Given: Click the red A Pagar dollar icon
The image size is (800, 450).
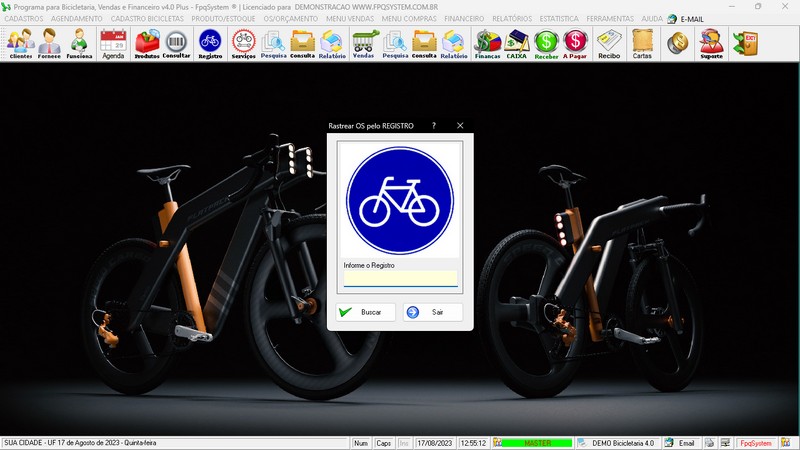Looking at the screenshot, I should point(575,44).
